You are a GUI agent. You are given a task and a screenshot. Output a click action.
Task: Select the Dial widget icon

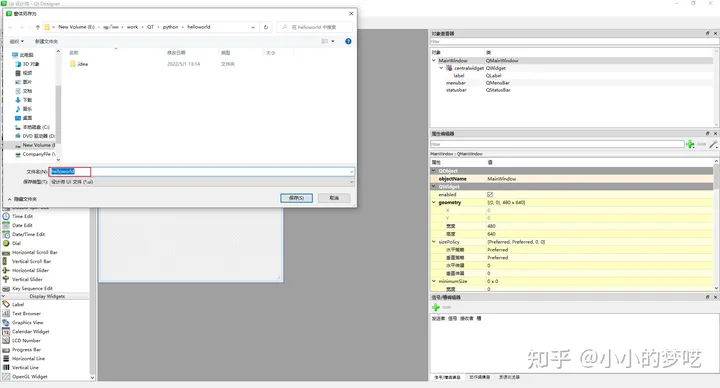tap(6, 243)
